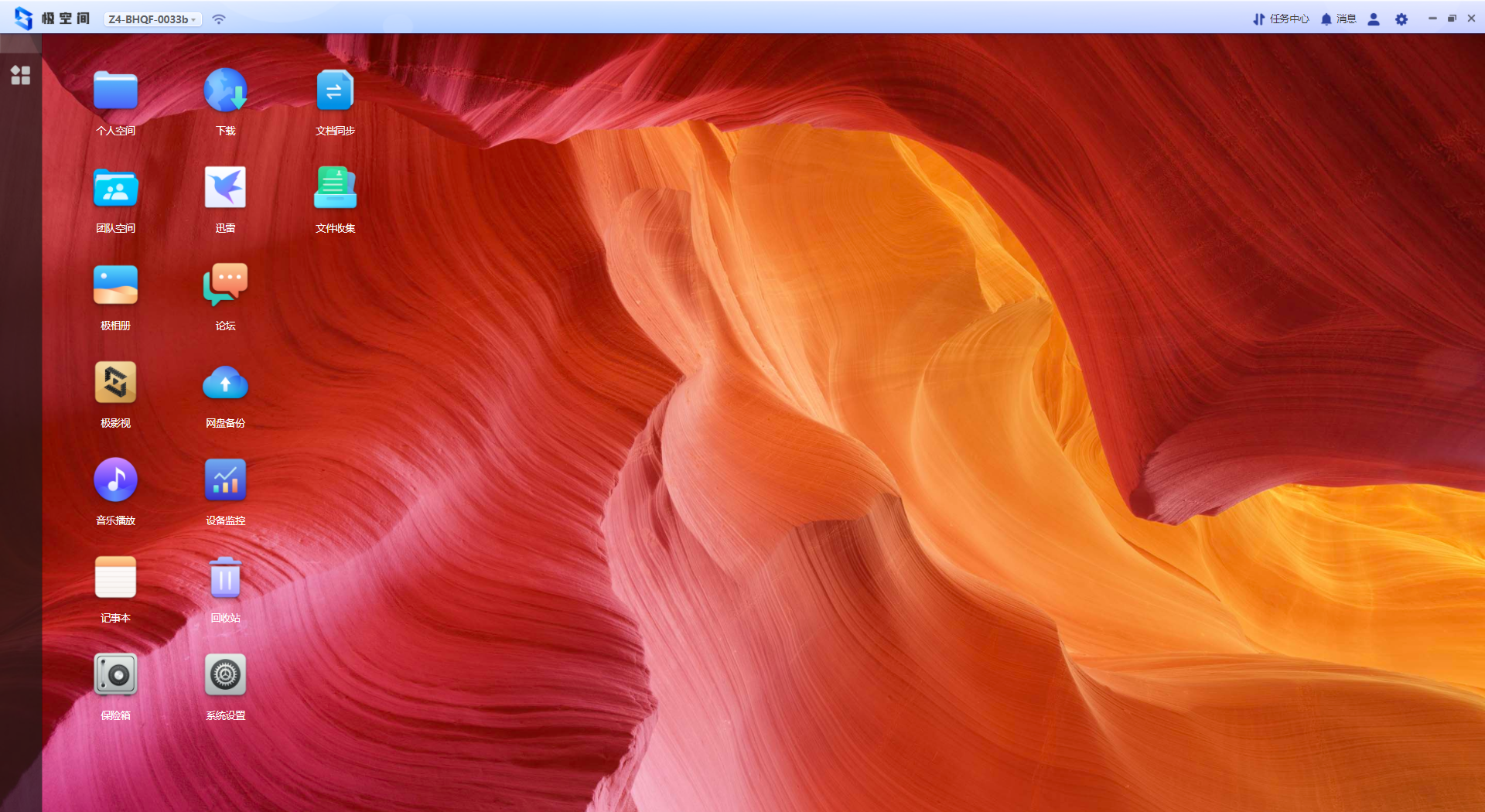Open the 团队空间 team space folder
Viewport: 1485px width, 812px height.
[115, 189]
